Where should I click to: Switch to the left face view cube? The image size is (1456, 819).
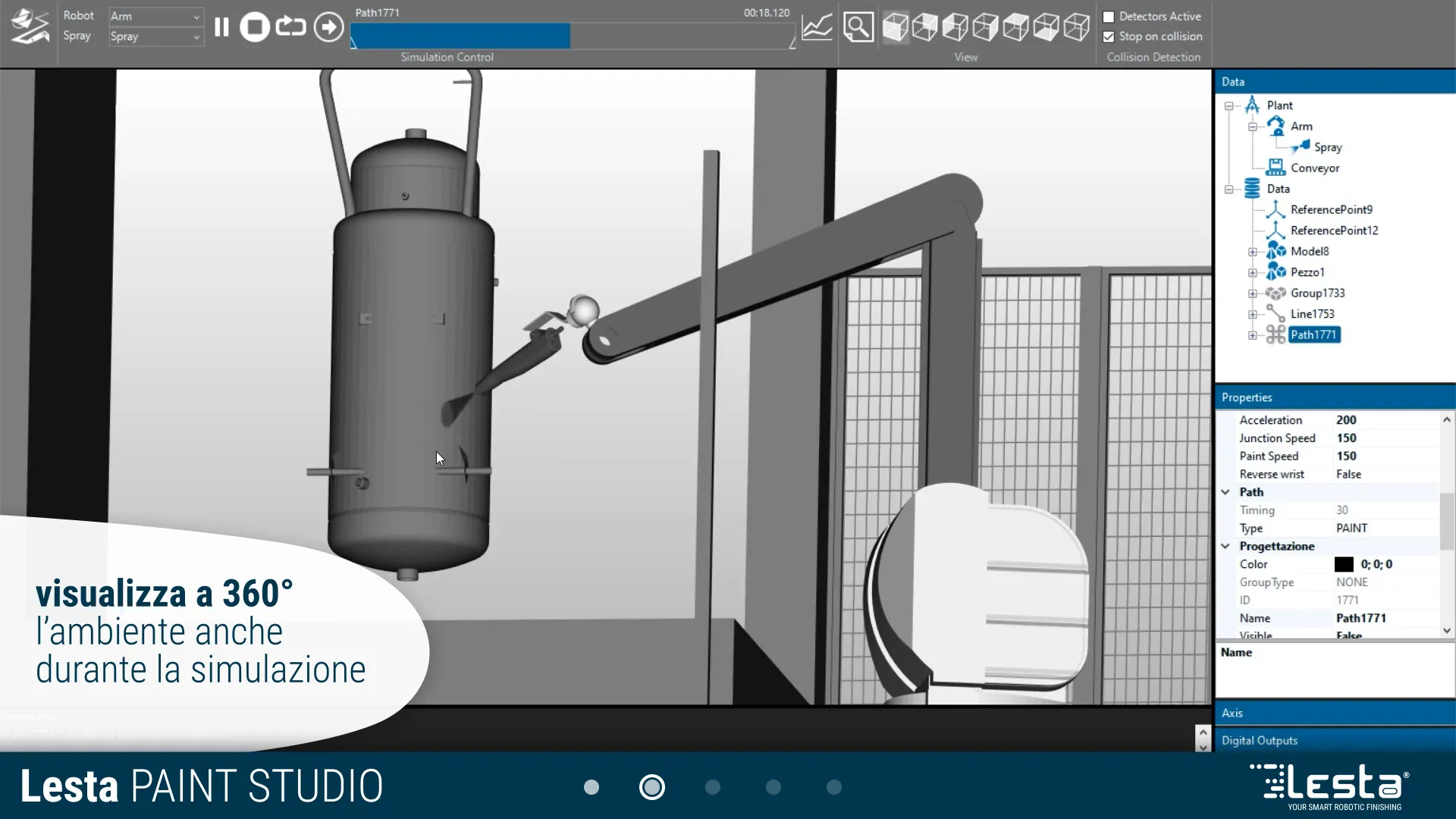pos(955,27)
